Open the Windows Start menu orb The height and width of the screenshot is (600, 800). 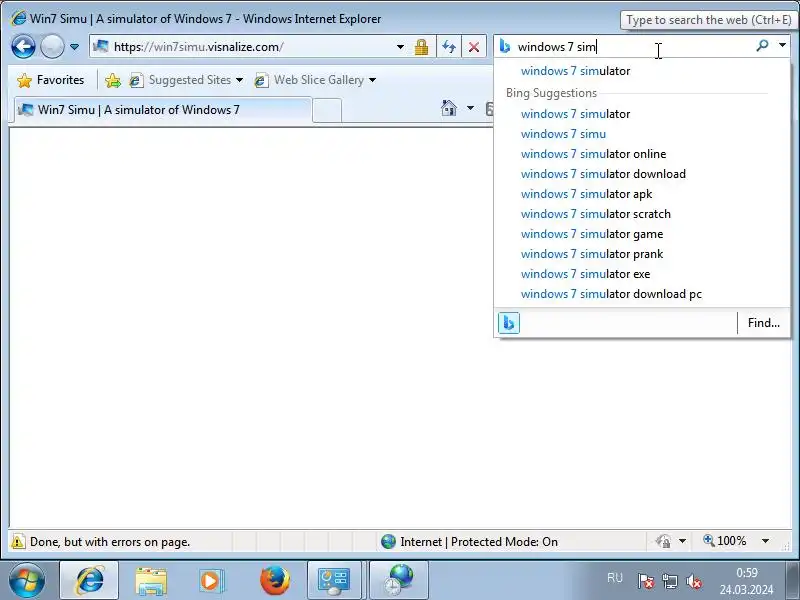point(27,580)
